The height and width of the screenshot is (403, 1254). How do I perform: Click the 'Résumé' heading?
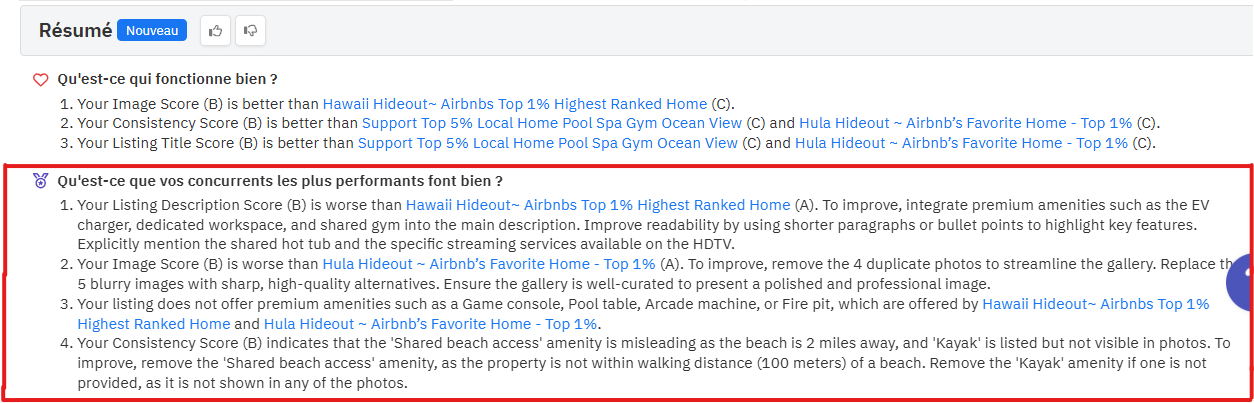pos(75,31)
